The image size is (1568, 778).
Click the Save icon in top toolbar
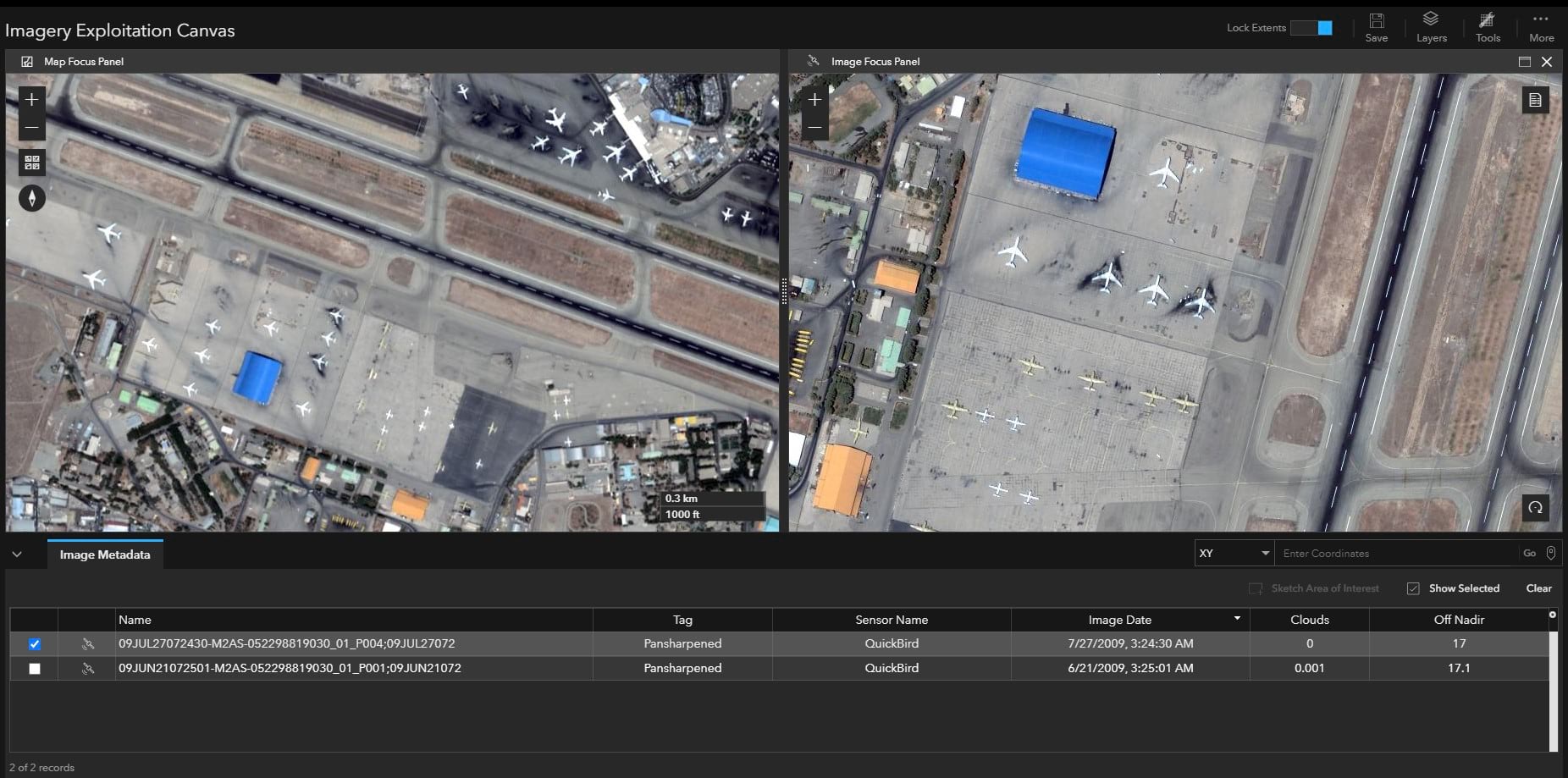pyautogui.click(x=1376, y=26)
